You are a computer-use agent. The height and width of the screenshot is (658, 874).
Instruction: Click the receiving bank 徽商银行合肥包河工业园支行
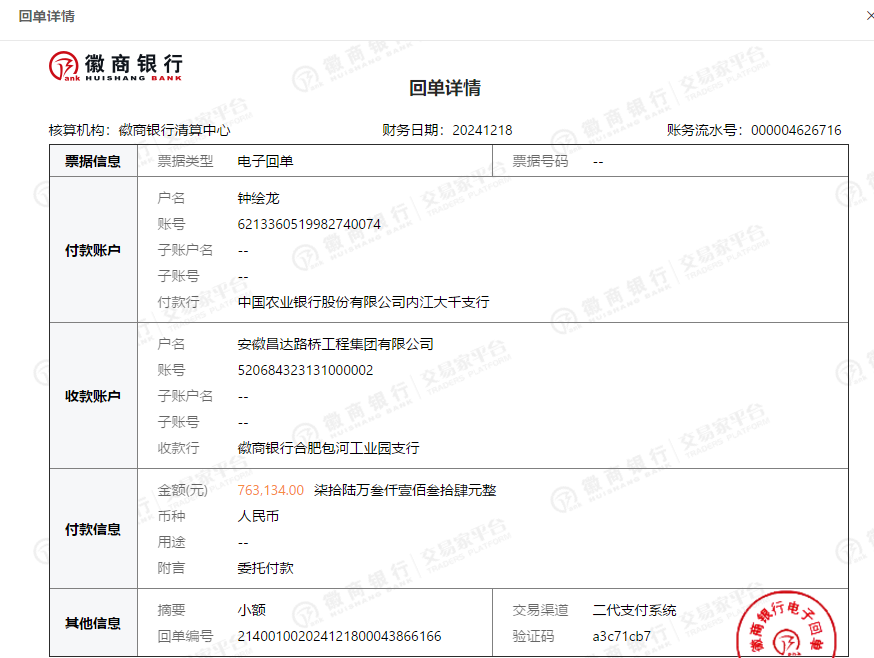[328, 448]
